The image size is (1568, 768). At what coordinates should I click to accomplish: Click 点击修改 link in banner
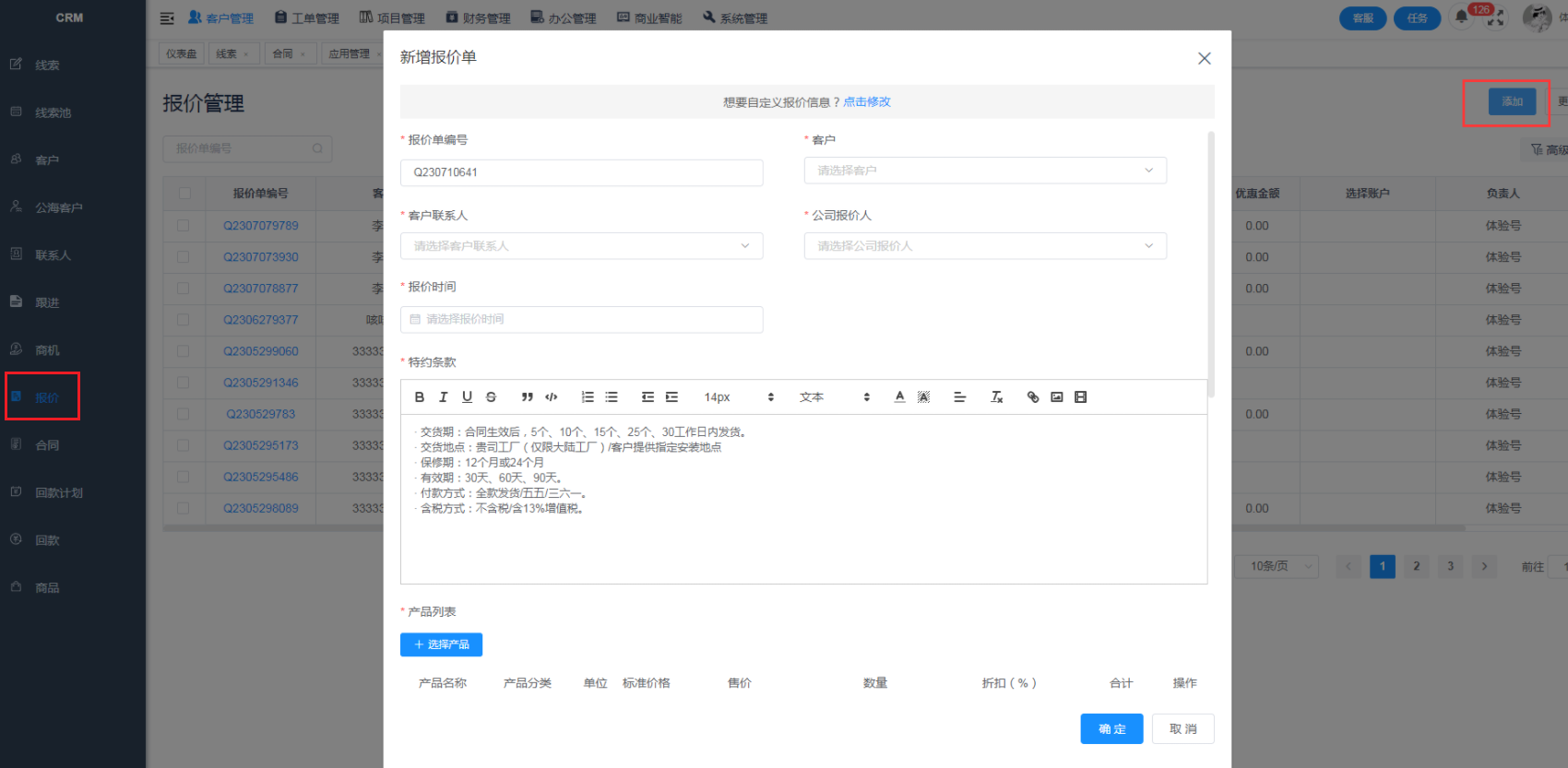pyautogui.click(x=867, y=102)
